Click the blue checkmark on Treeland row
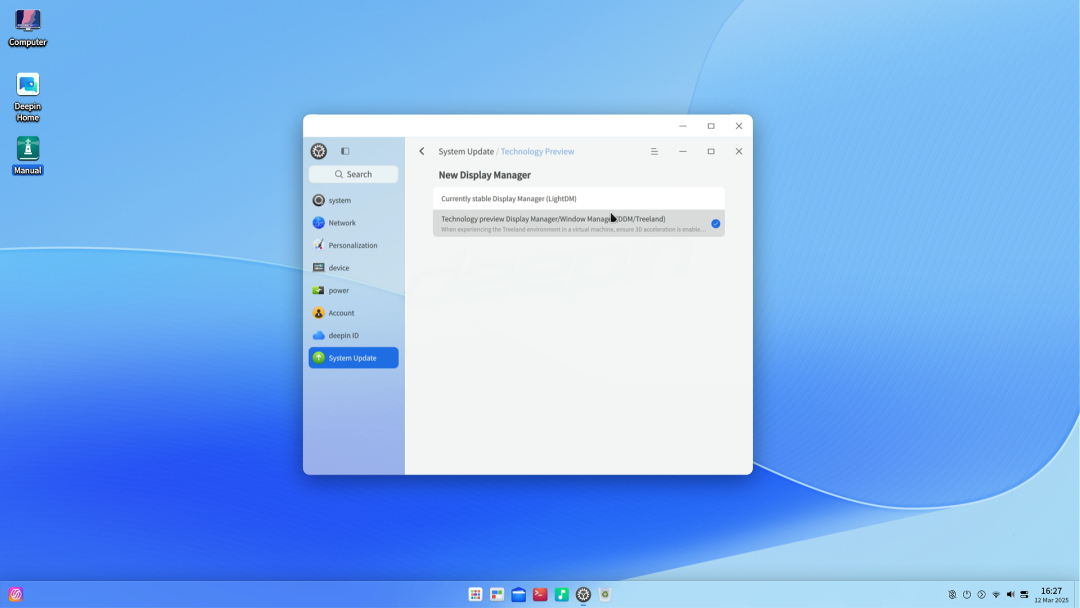Image resolution: width=1080 pixels, height=608 pixels. pos(716,224)
